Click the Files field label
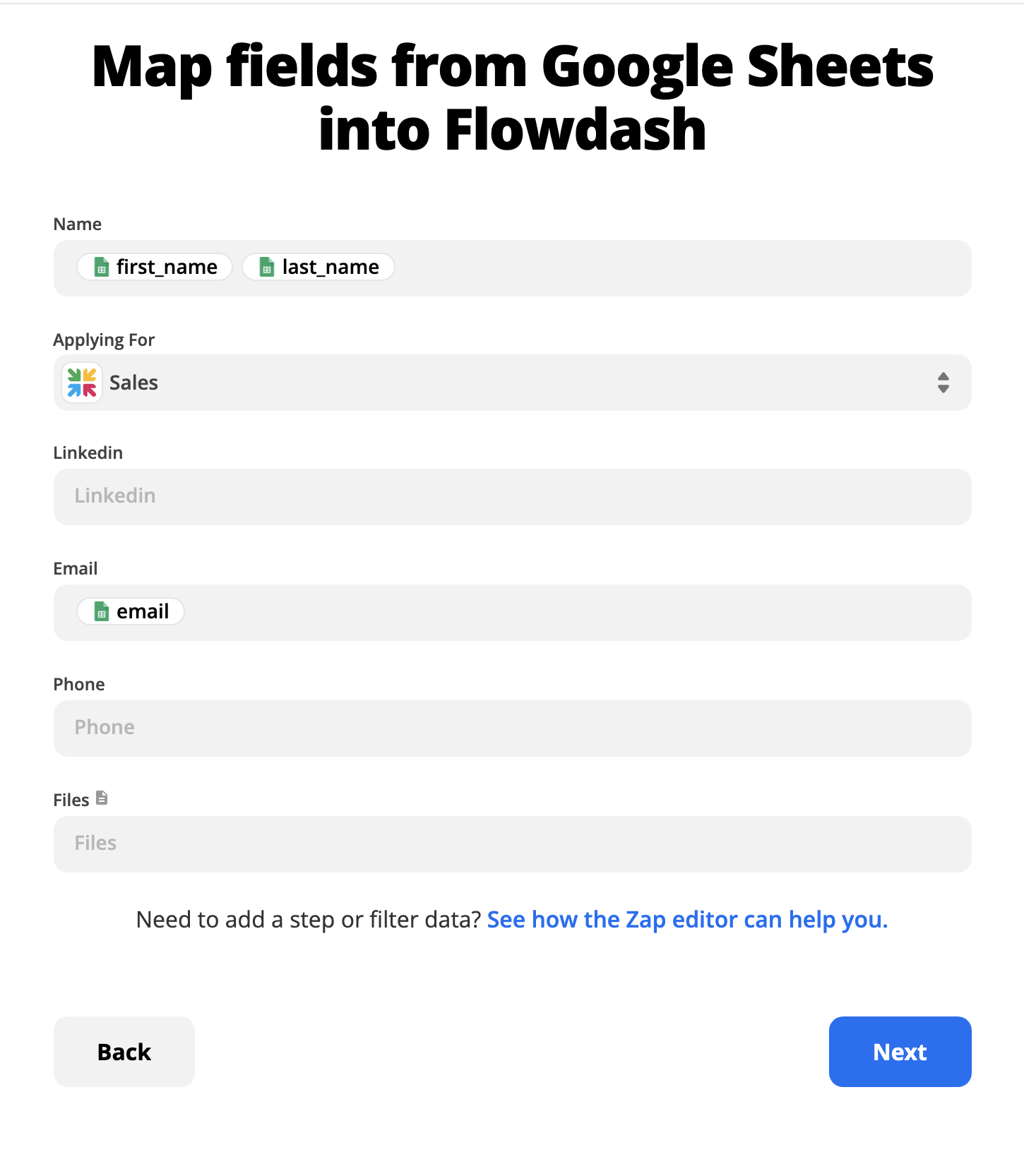This screenshot has width=1024, height=1176. (x=71, y=800)
